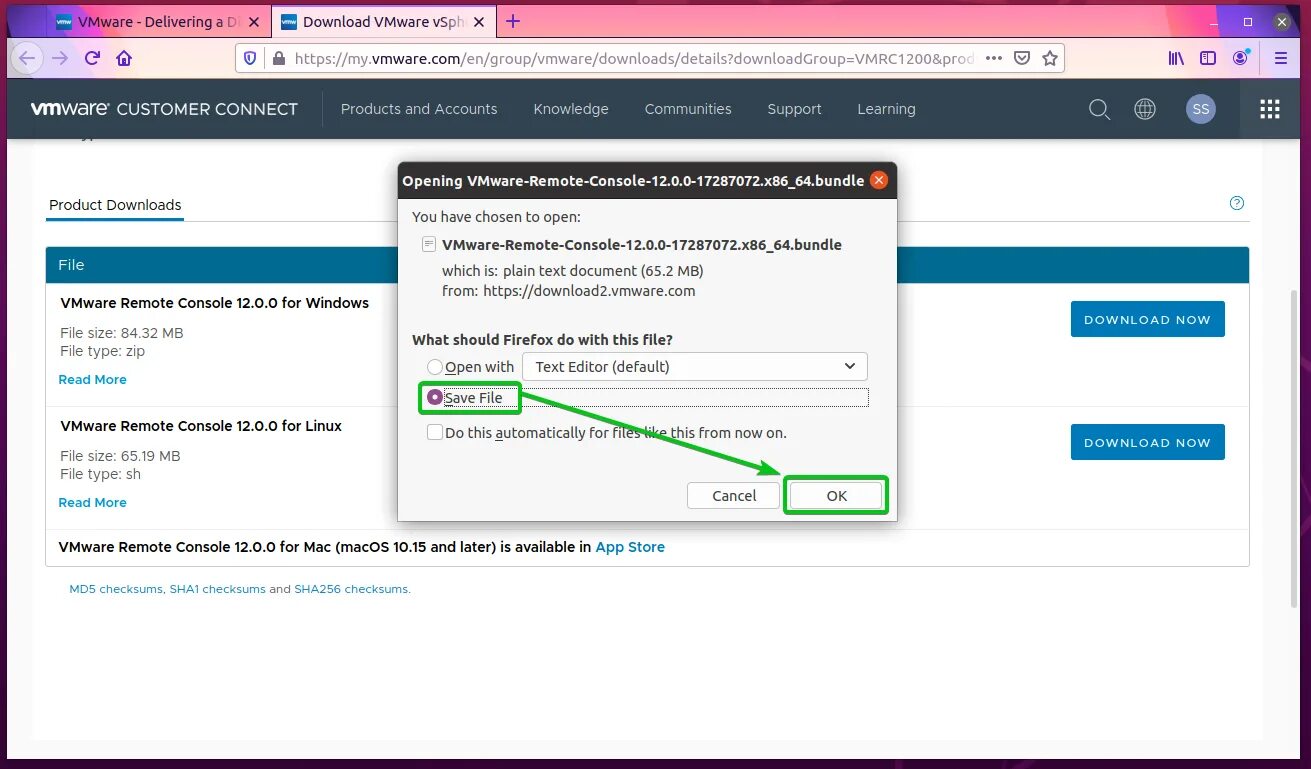Open the Support menu
Screen dimensions: 1311x769
[x=794, y=109]
